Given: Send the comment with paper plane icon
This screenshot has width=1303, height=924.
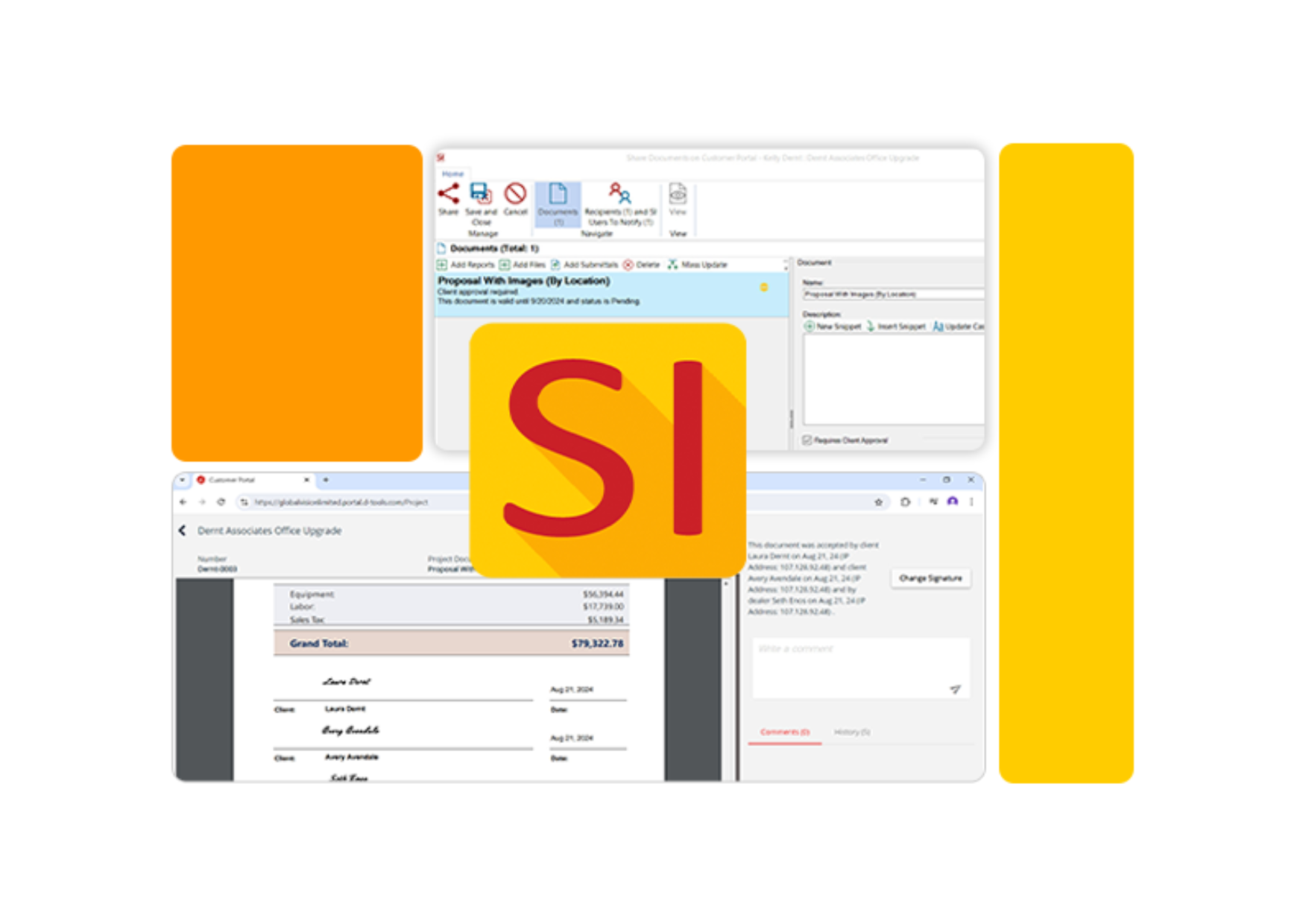Looking at the screenshot, I should tap(955, 689).
